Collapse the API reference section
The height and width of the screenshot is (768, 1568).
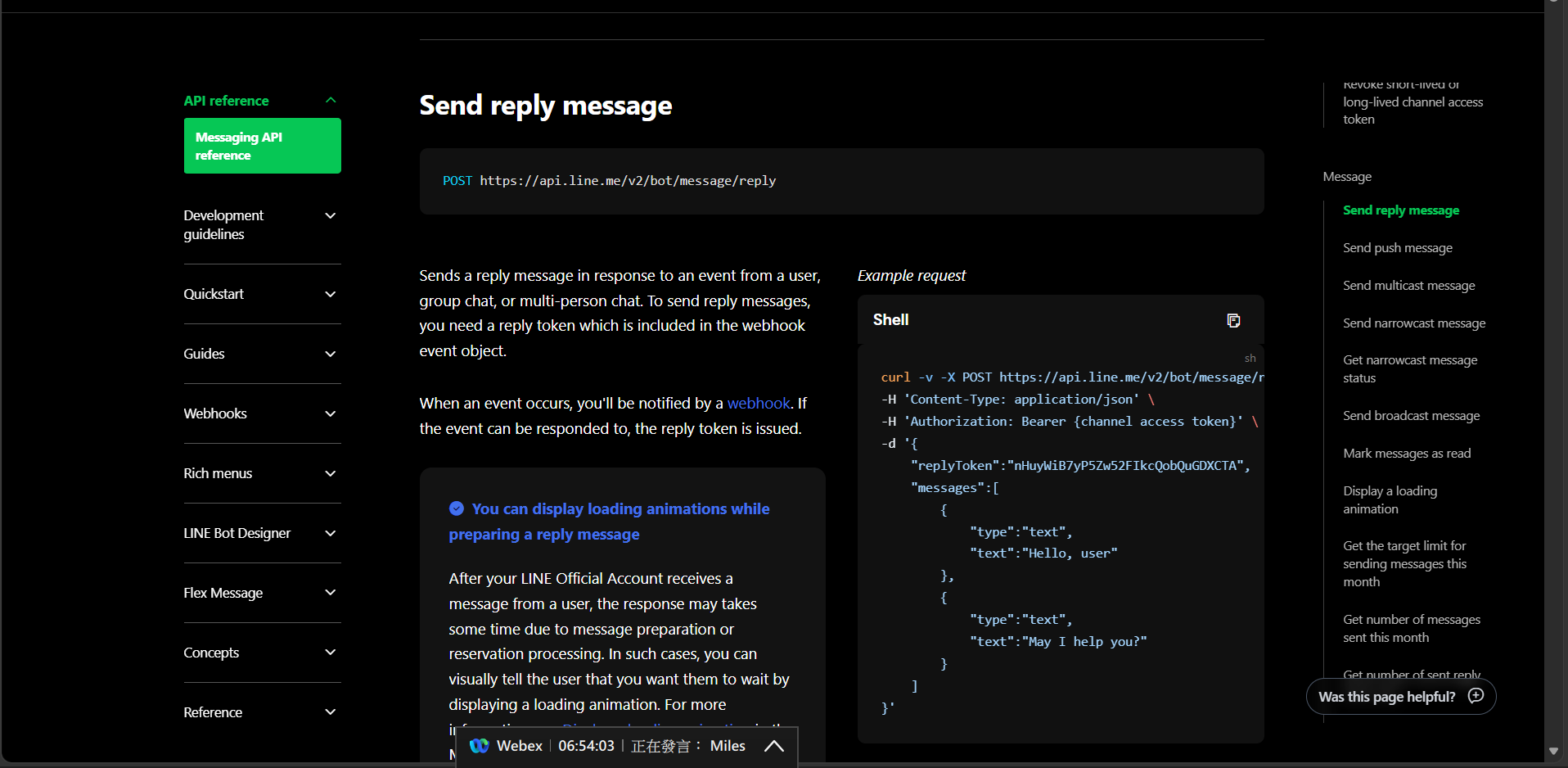point(331,101)
